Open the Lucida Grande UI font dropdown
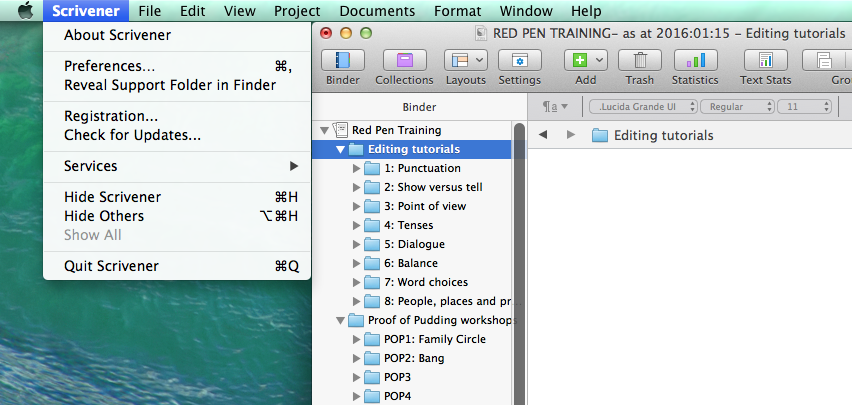852x405 pixels. (643, 107)
